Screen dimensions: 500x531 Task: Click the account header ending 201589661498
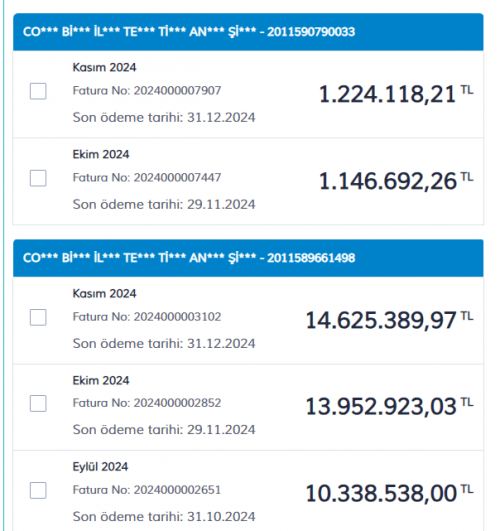click(248, 258)
